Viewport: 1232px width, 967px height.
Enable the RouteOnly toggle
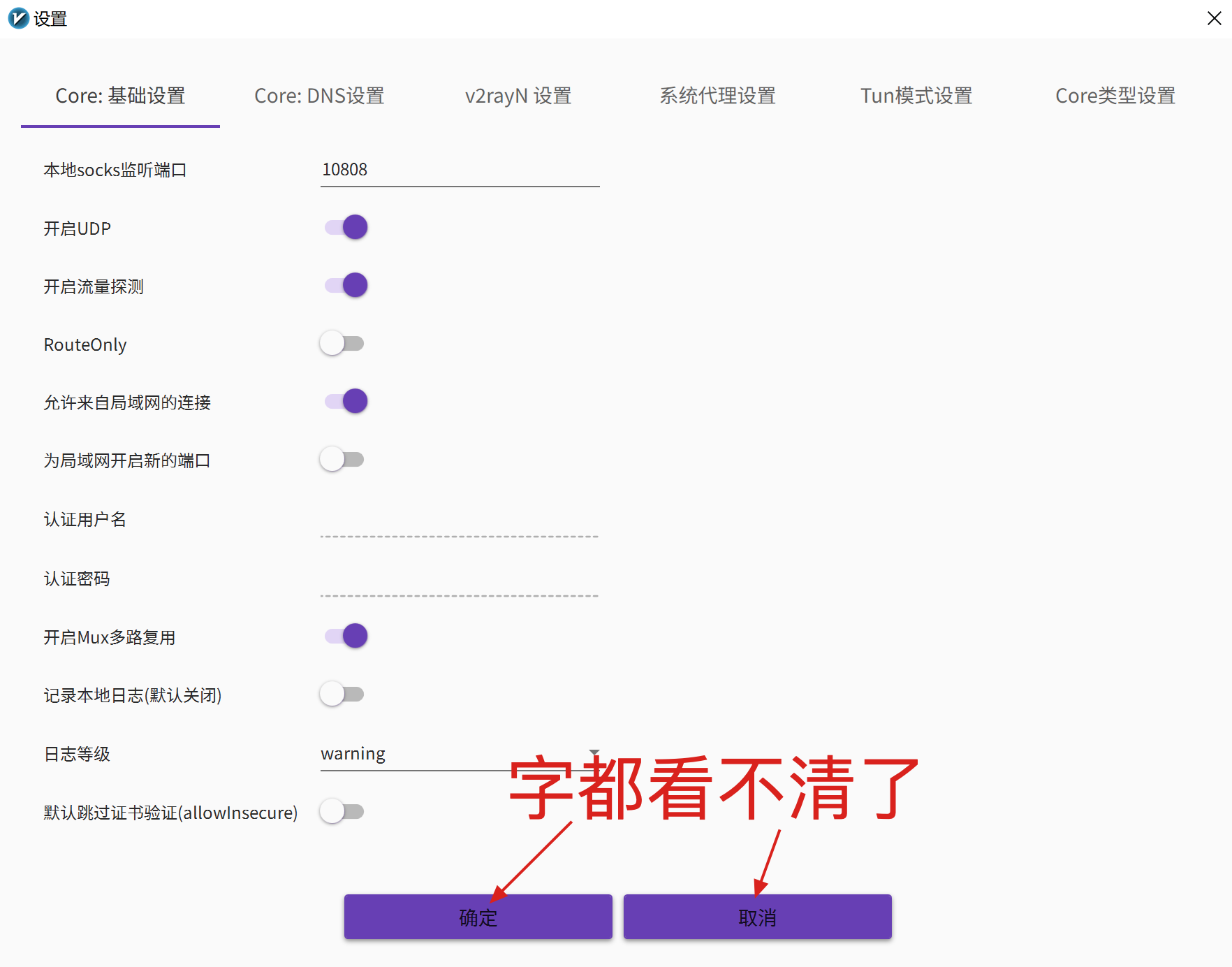click(x=342, y=343)
